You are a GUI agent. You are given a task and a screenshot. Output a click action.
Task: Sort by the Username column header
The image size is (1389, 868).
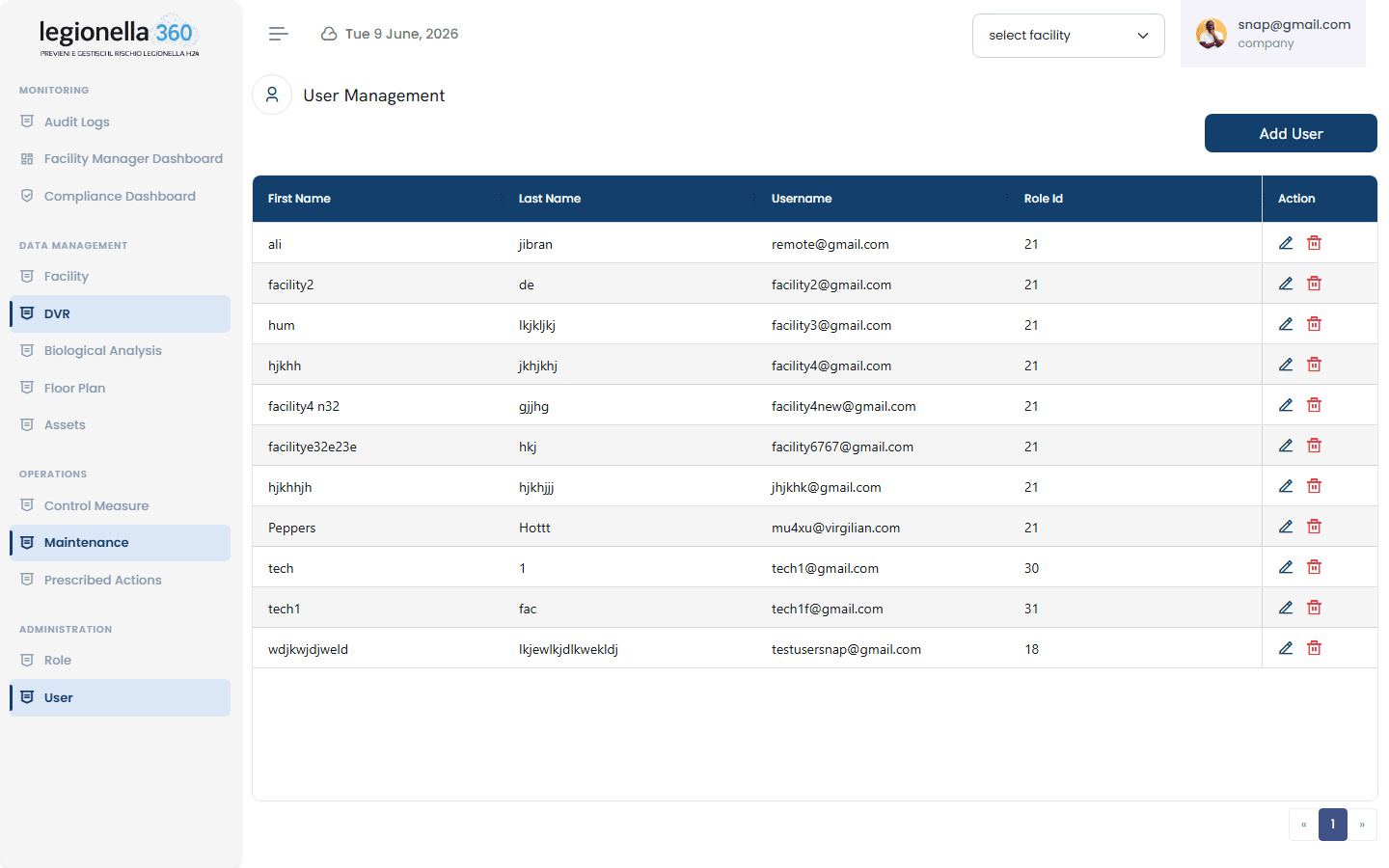[802, 199]
